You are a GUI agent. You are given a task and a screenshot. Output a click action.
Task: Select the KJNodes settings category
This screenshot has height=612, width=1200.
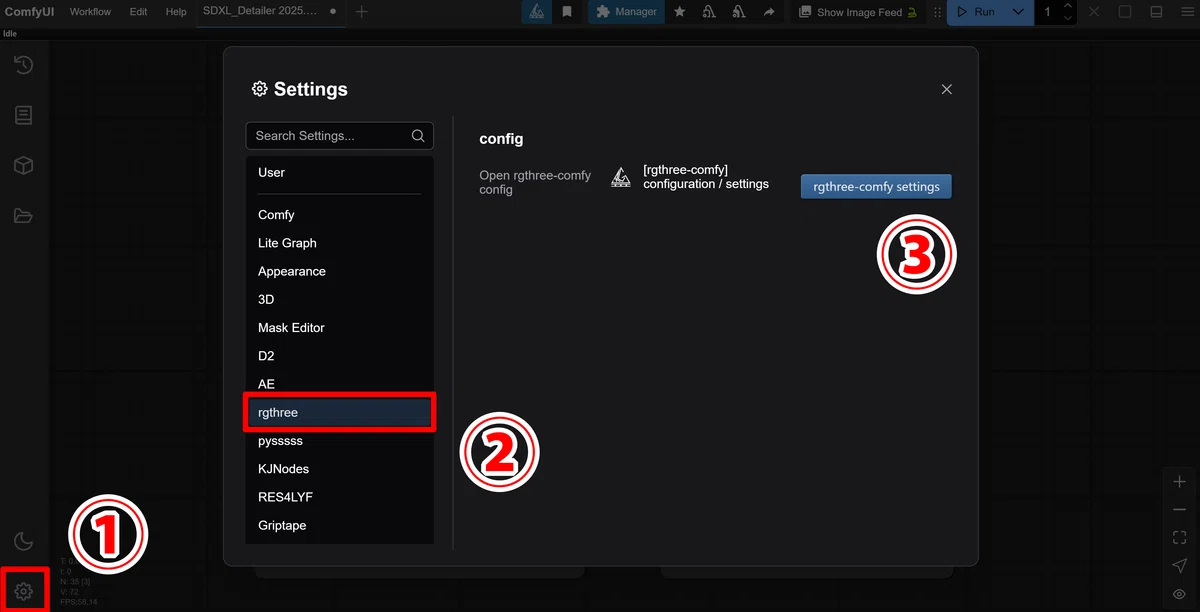pyautogui.click(x=339, y=469)
